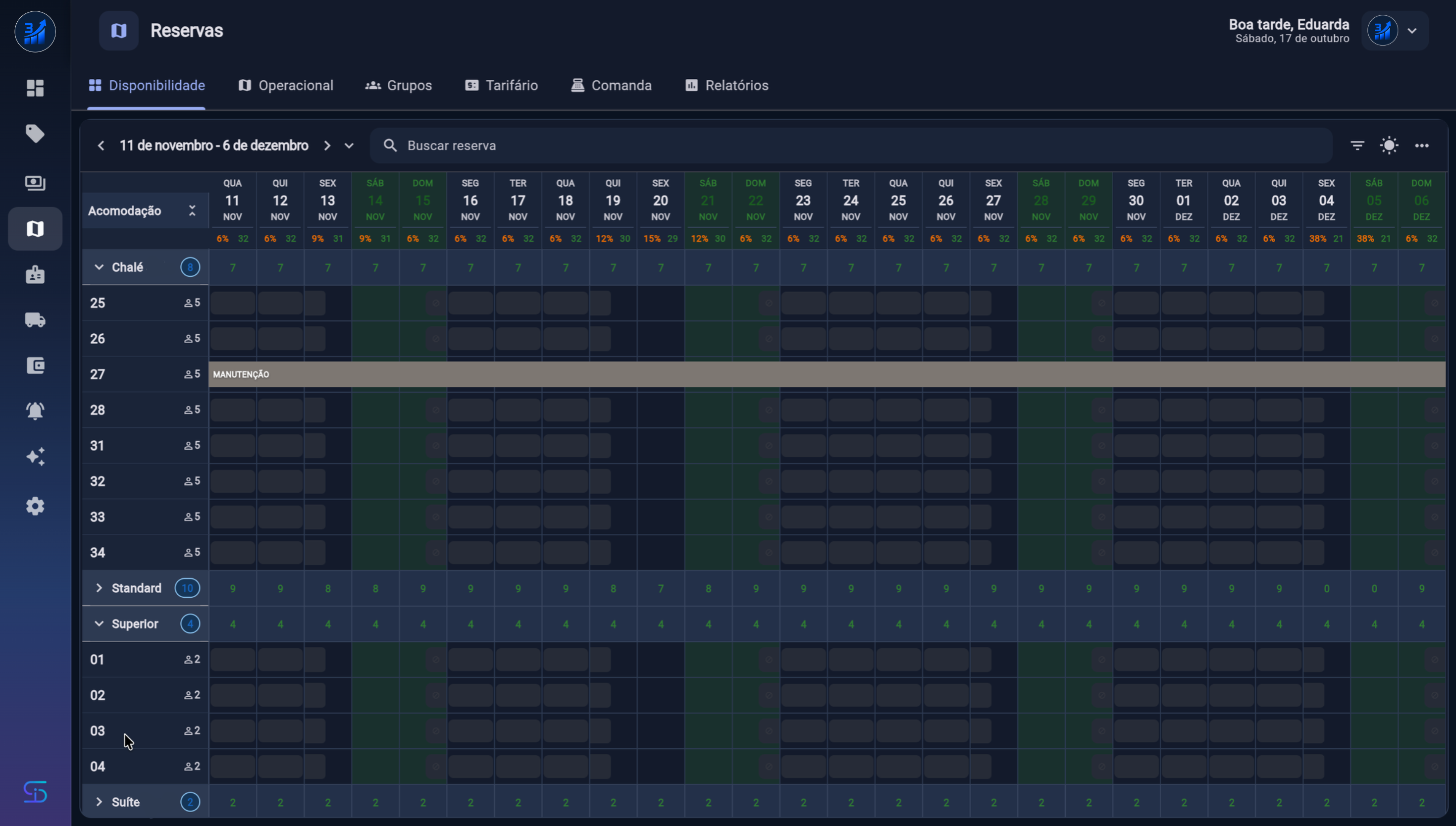Click user avatar next to Eduarda greeting

[x=1382, y=31]
